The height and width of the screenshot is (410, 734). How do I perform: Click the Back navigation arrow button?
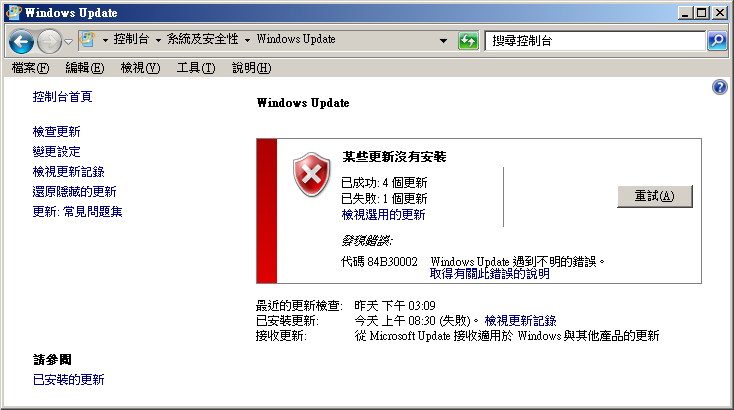[x=21, y=42]
